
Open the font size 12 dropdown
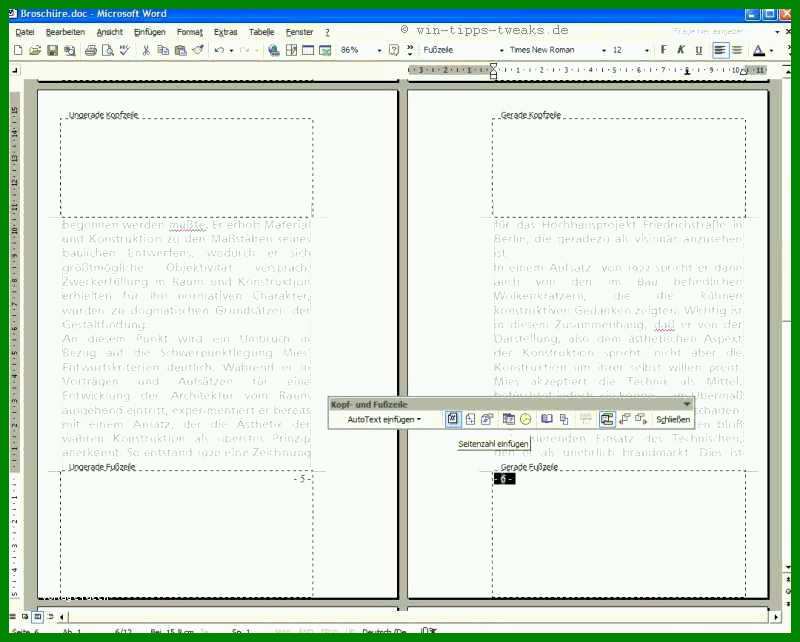(x=646, y=51)
